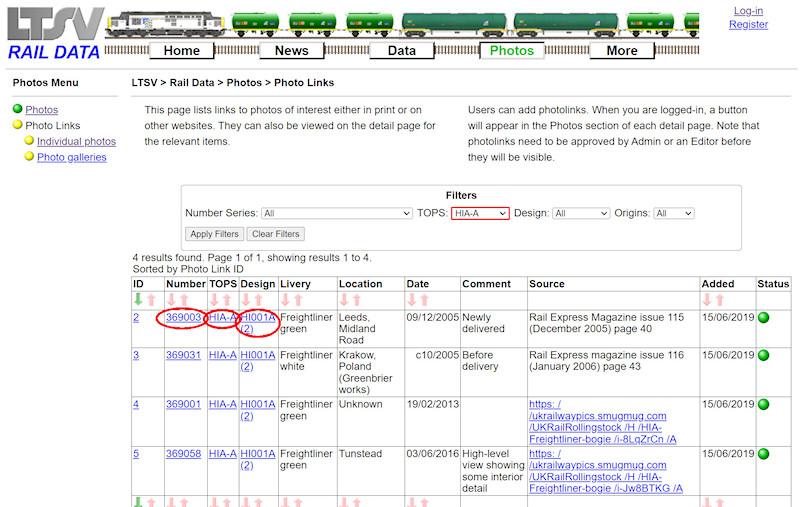Viewport: 800px width, 507px height.
Task: Go to the Data tab
Action: coord(401,51)
